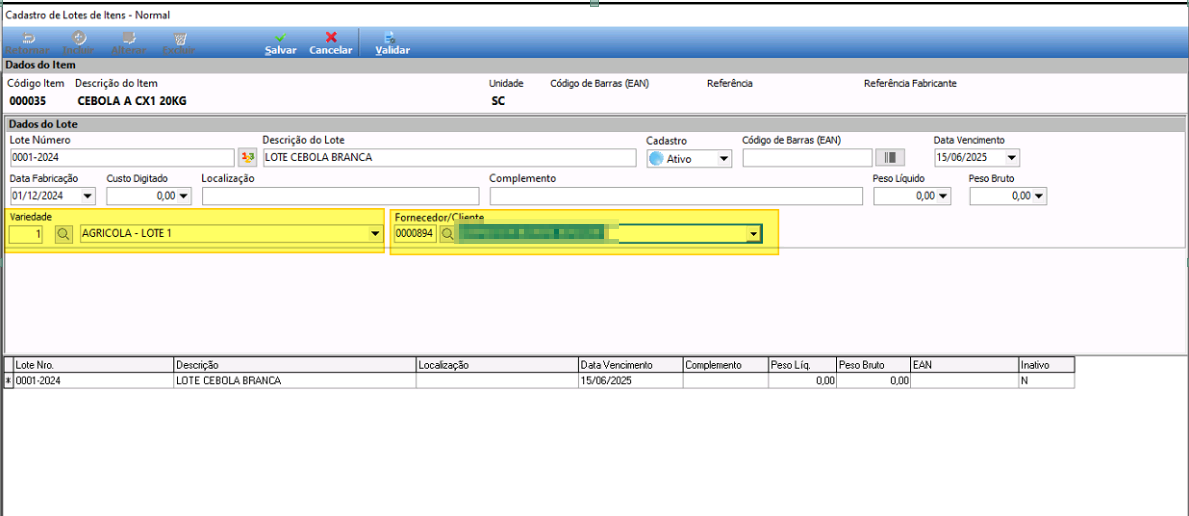Click the item code 000035
Viewport: 1189px width, 516px height.
click(25, 100)
